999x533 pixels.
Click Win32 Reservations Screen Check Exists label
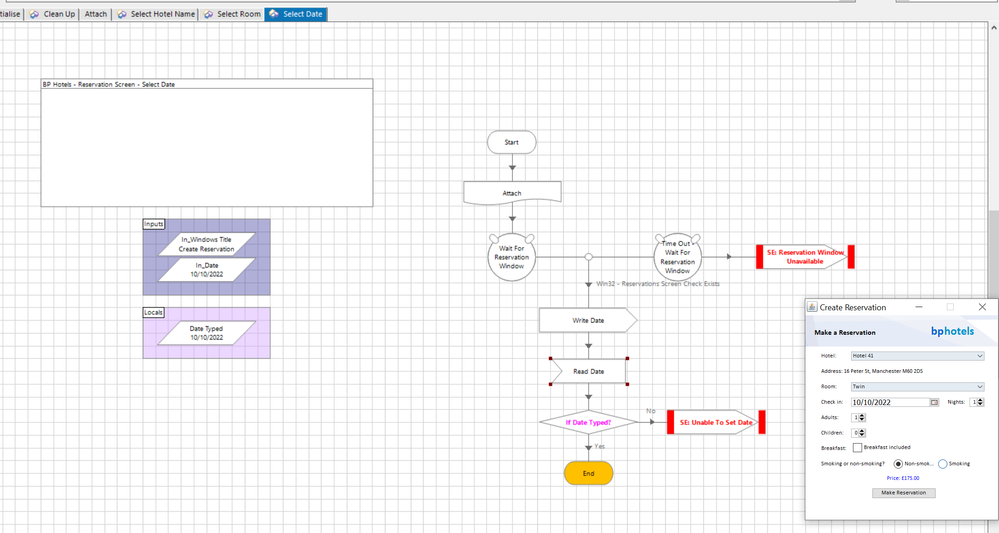[x=658, y=284]
